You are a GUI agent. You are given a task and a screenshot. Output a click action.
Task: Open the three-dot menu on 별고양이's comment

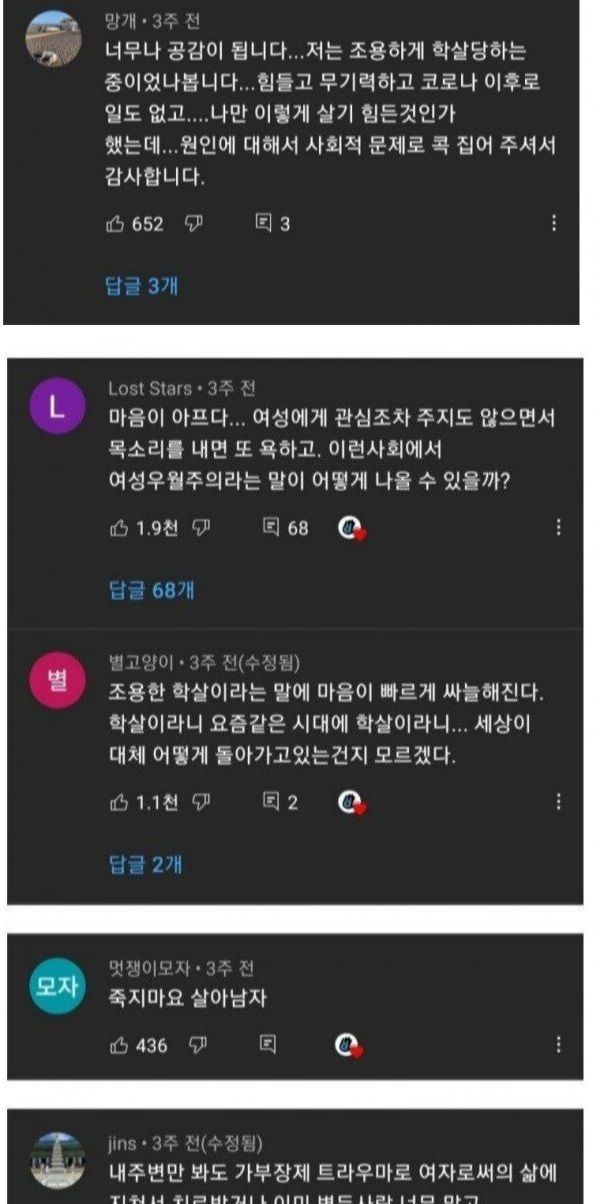click(x=558, y=801)
